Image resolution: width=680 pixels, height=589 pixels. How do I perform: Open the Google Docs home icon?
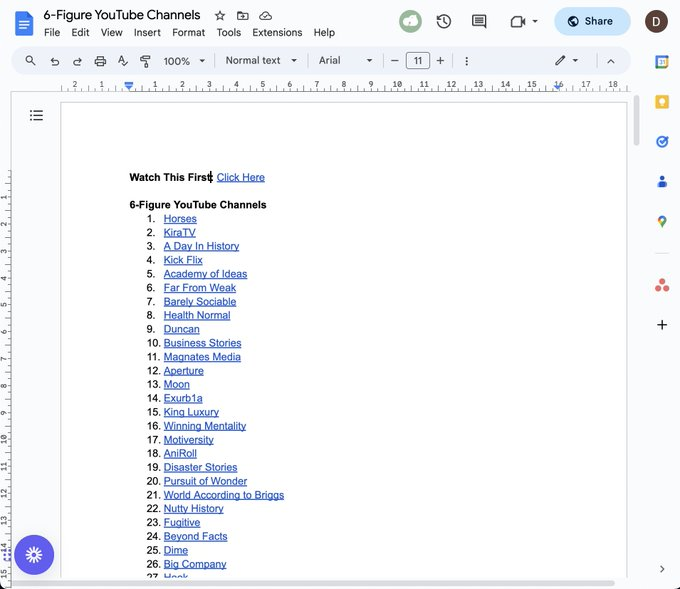24,23
